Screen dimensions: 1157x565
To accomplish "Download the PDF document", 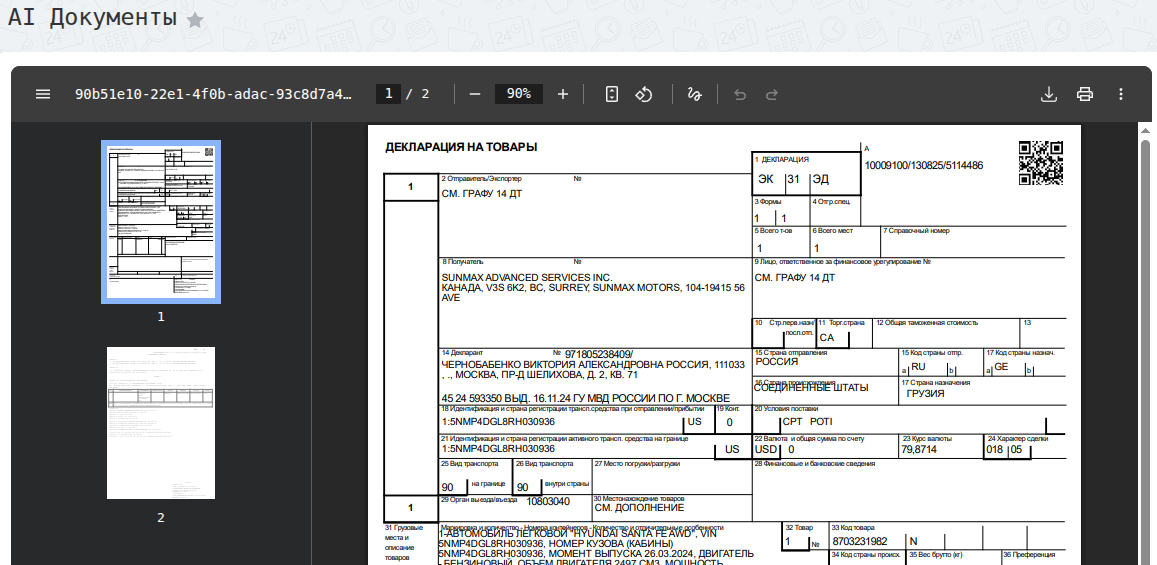I will point(1049,94).
